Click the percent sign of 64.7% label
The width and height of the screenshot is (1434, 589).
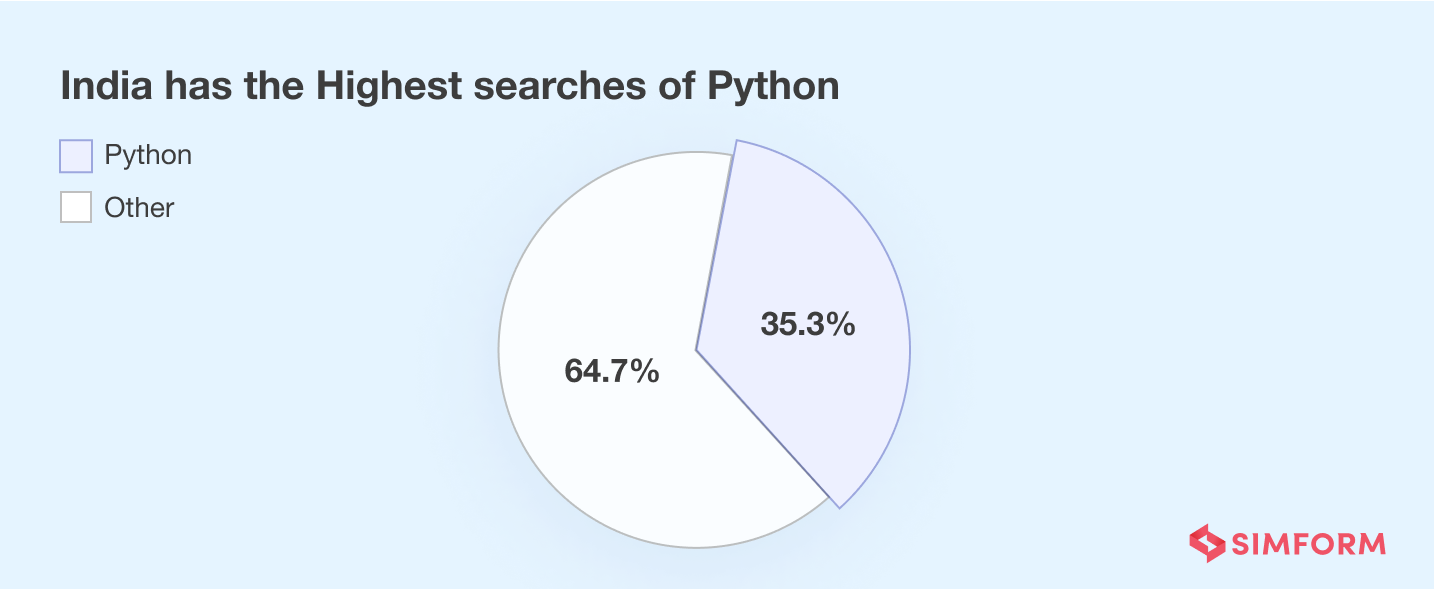(646, 371)
